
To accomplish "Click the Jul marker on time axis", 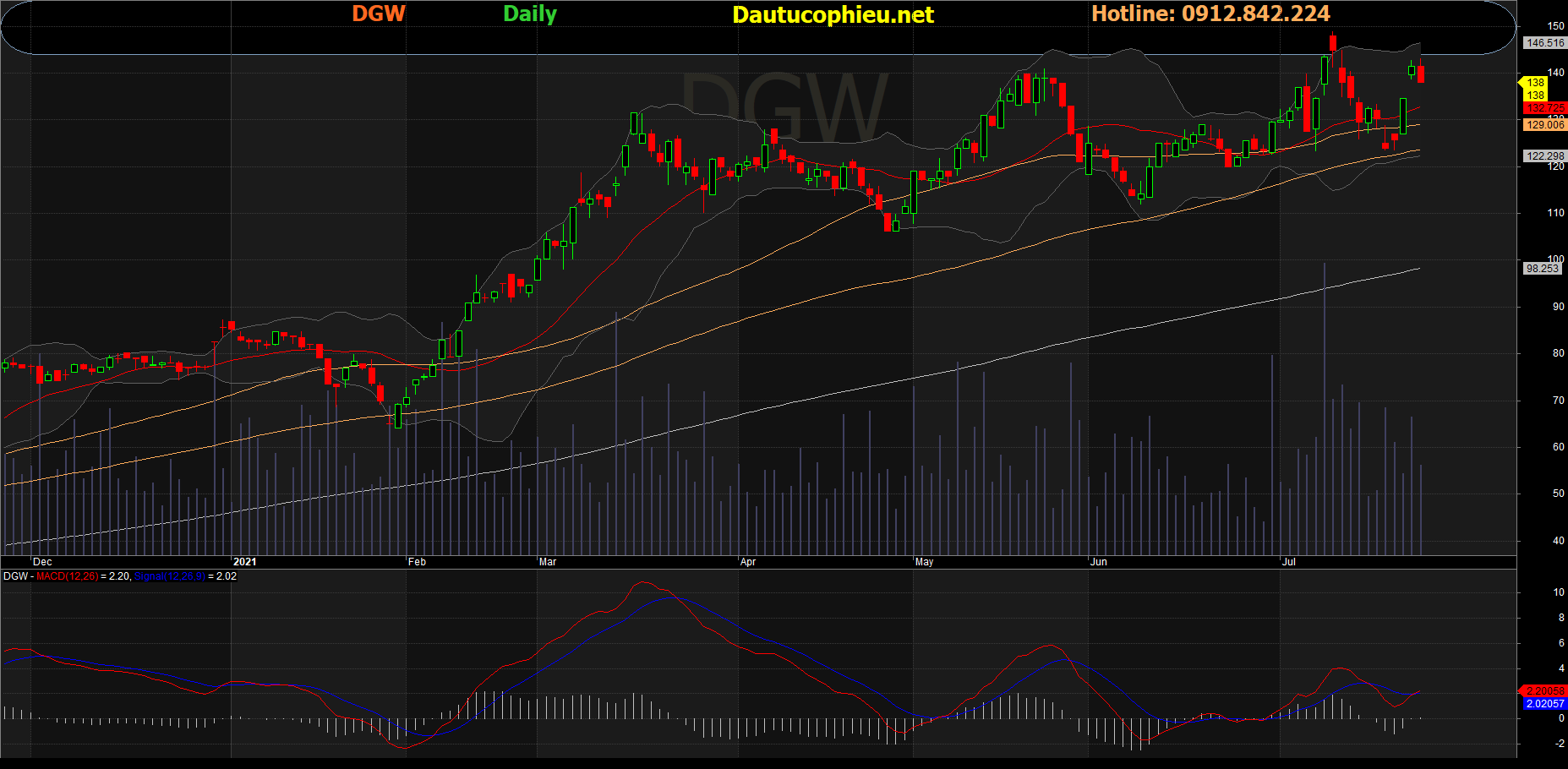I will click(x=1289, y=562).
